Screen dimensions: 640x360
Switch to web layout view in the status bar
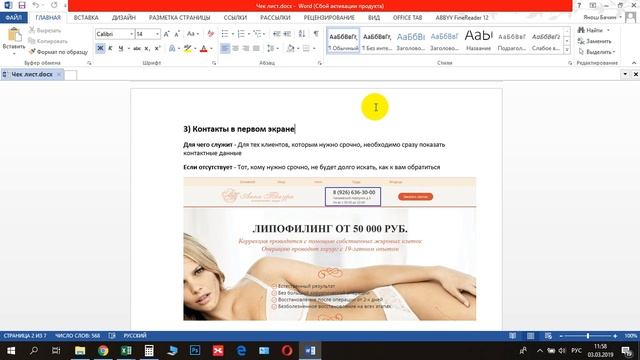point(548,336)
